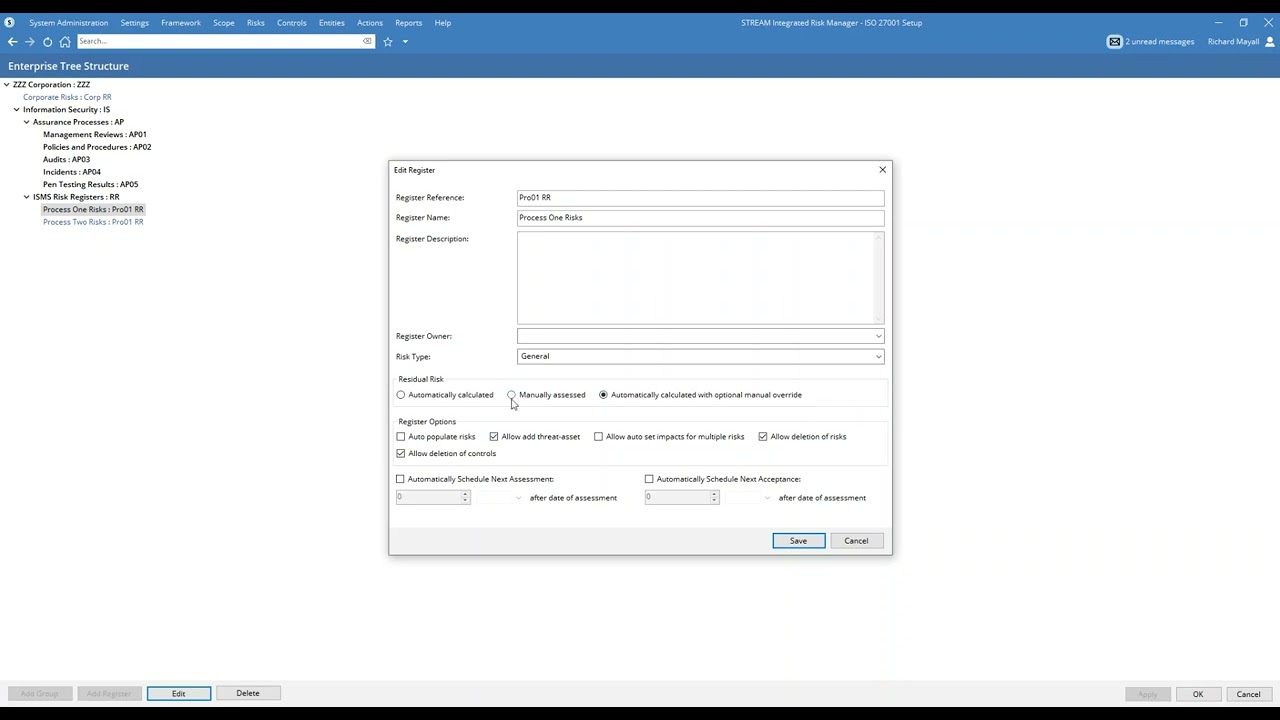This screenshot has height=720, width=1280.
Task: Select Audits : AP03 tree item
Action: (66, 159)
